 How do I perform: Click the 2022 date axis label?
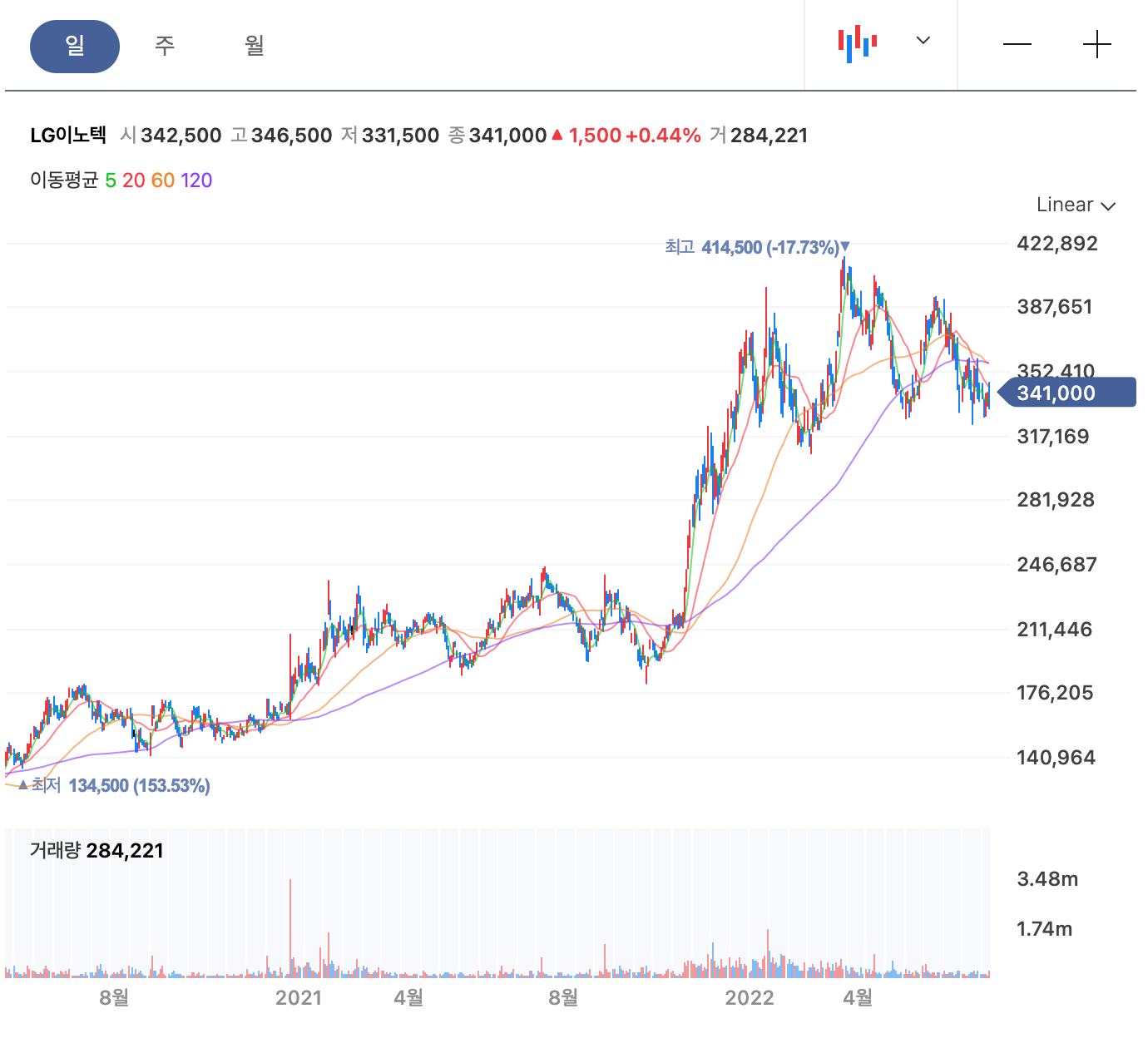pyautogui.click(x=750, y=997)
